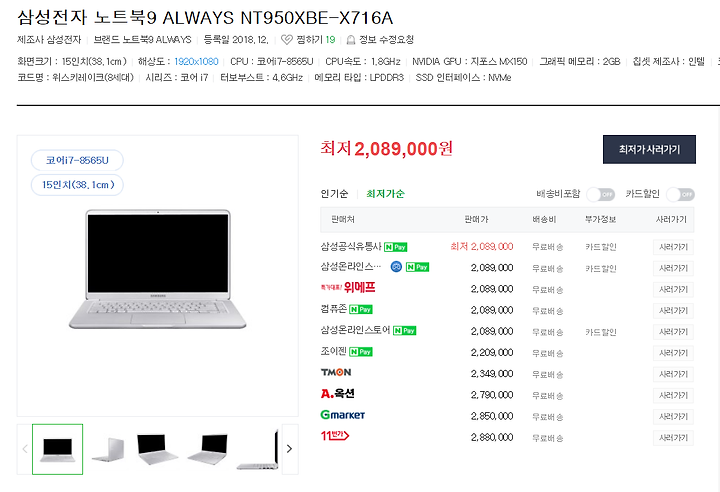Click the 코어i7-8565U spec tag
Screen dimensions: 720x492
(x=77, y=160)
